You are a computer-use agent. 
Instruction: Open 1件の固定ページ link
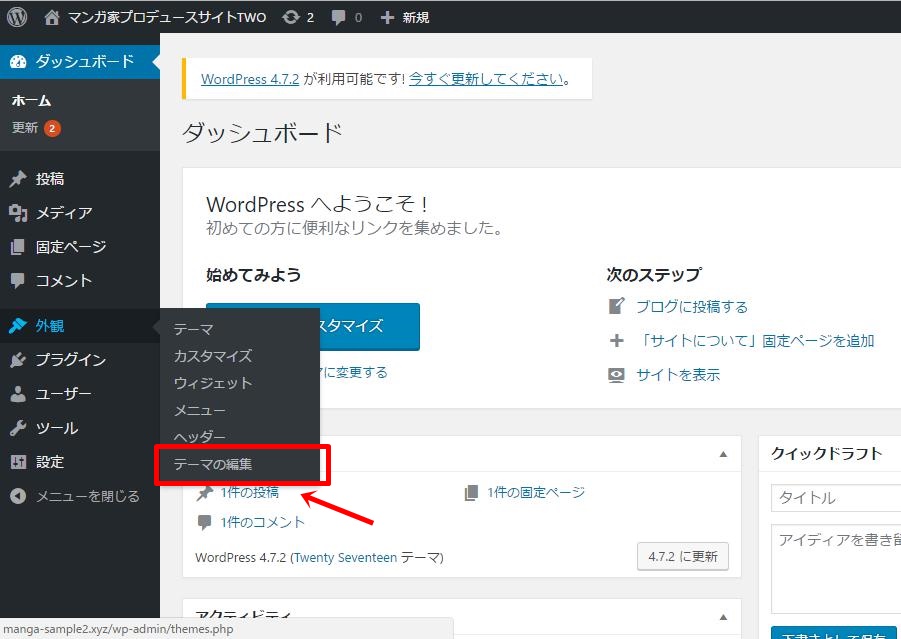[x=536, y=492]
